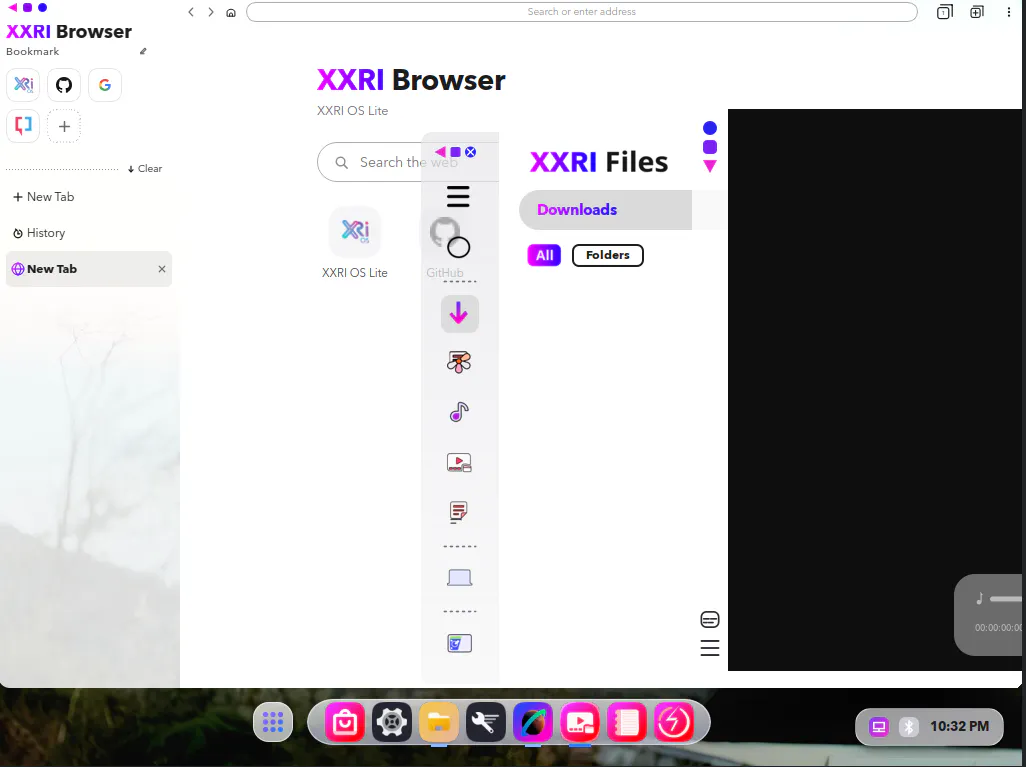Click blue circle Files window control
The width and height of the screenshot is (1026, 767).
point(710,128)
